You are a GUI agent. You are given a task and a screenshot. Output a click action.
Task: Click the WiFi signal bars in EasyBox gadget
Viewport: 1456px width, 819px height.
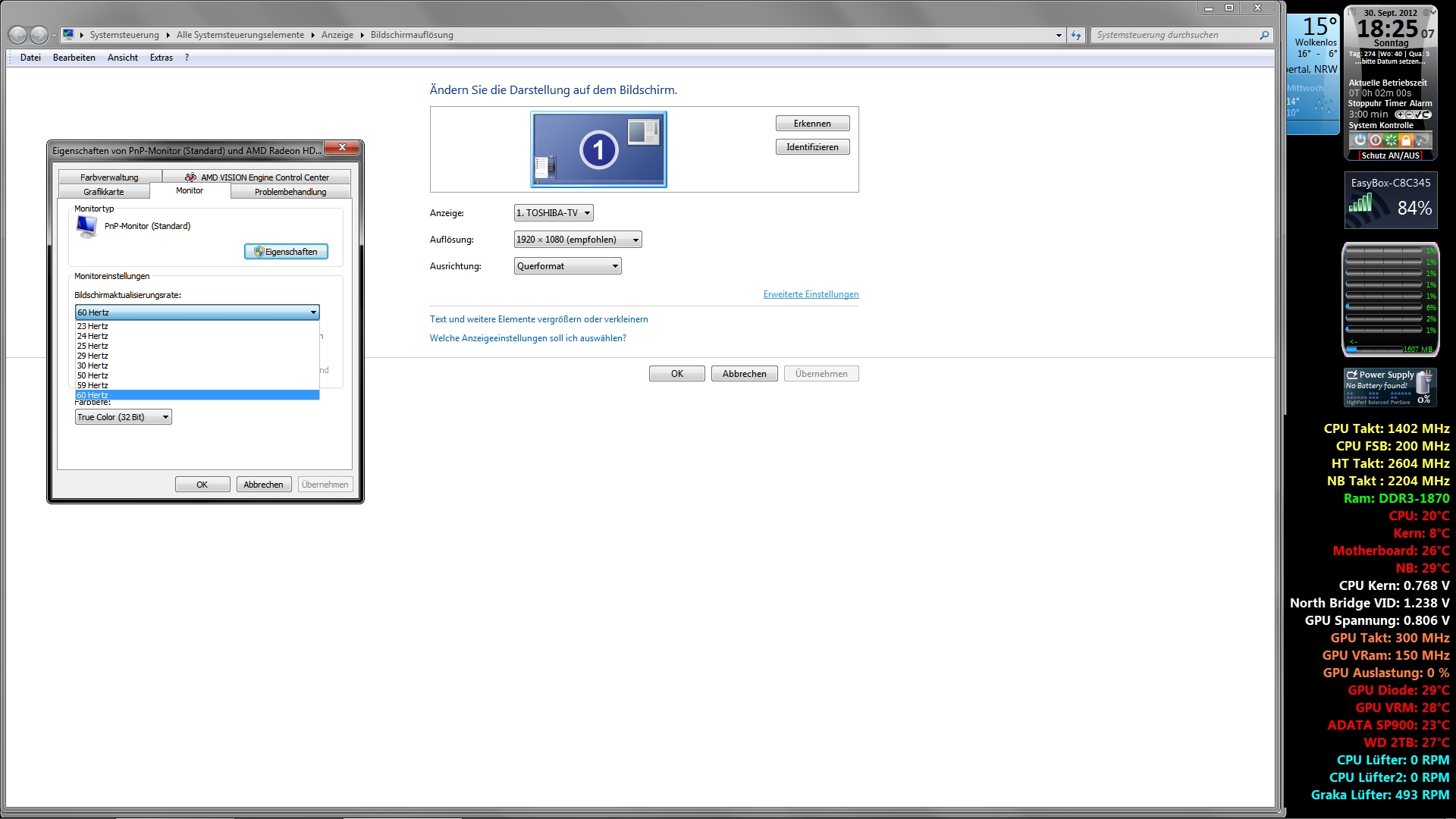click(1360, 203)
